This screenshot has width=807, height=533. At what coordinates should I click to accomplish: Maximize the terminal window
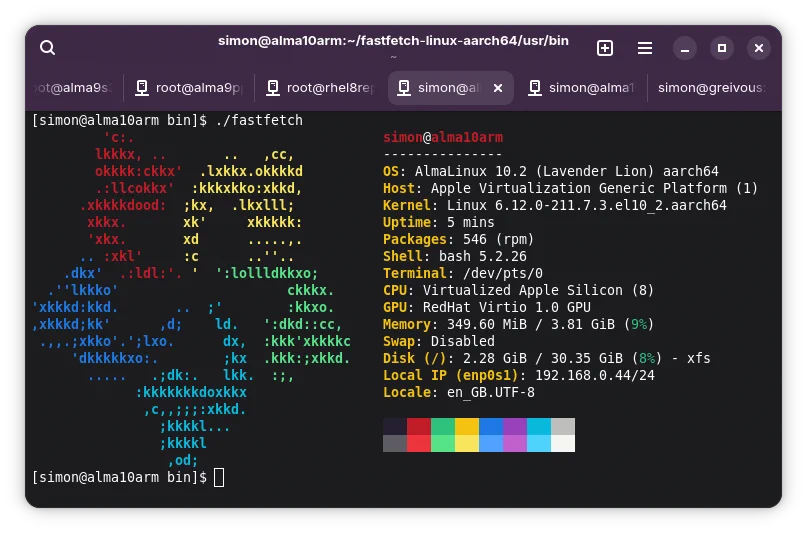pyautogui.click(x=722, y=48)
